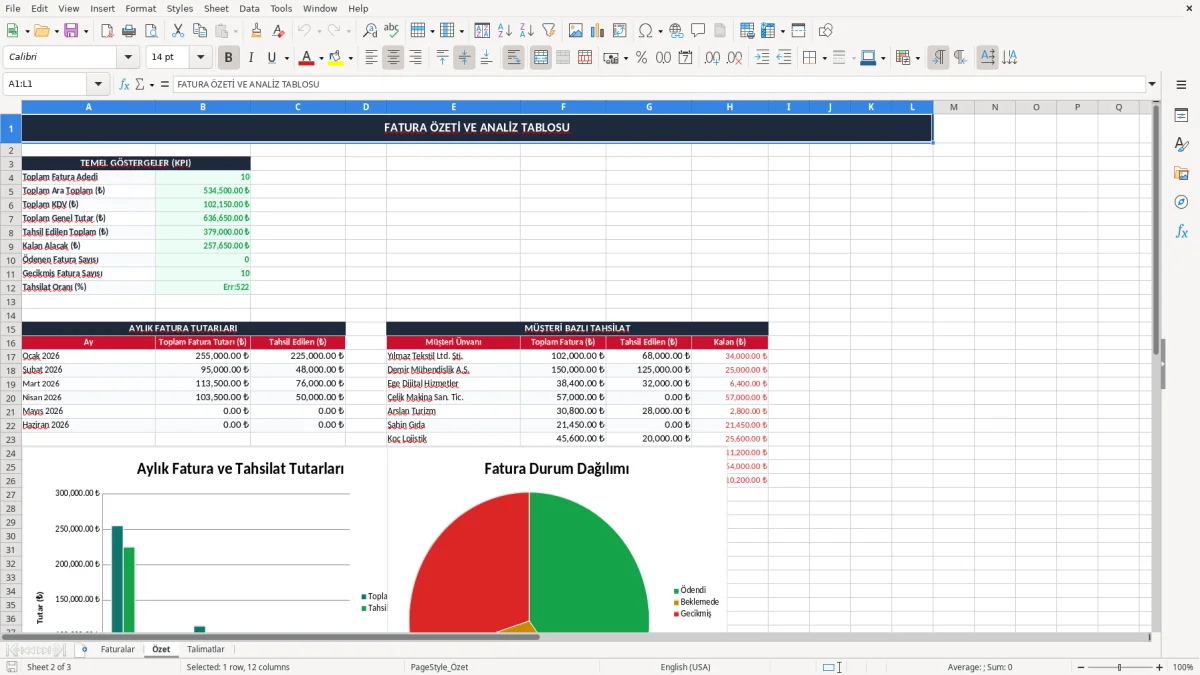
Task: Open the Sheet menu
Action: (x=216, y=8)
